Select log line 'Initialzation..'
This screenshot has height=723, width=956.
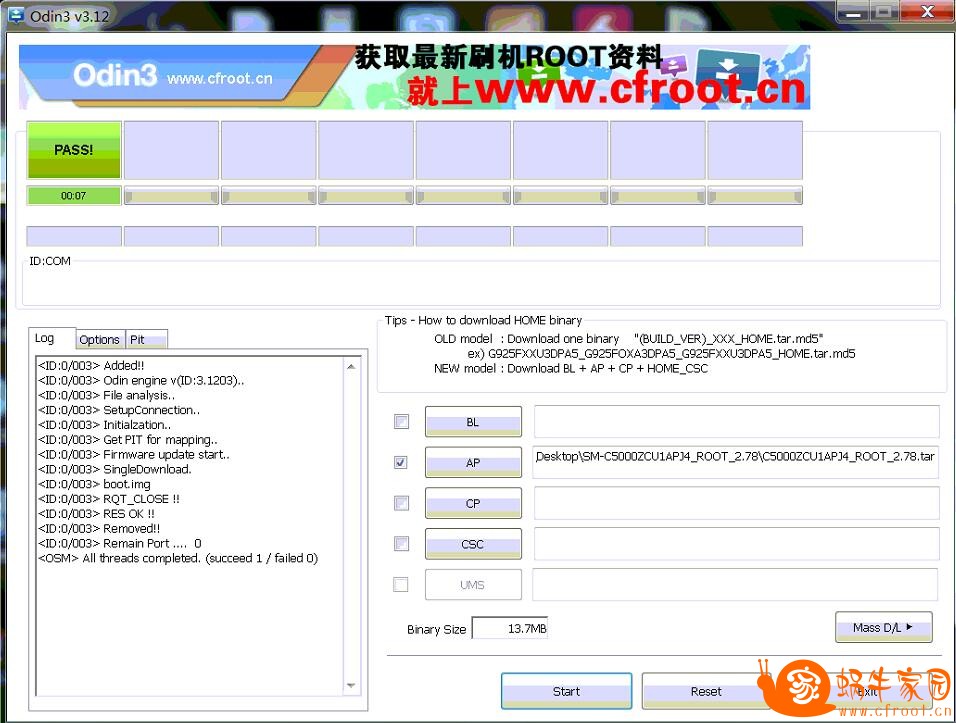pyautogui.click(x=104, y=425)
